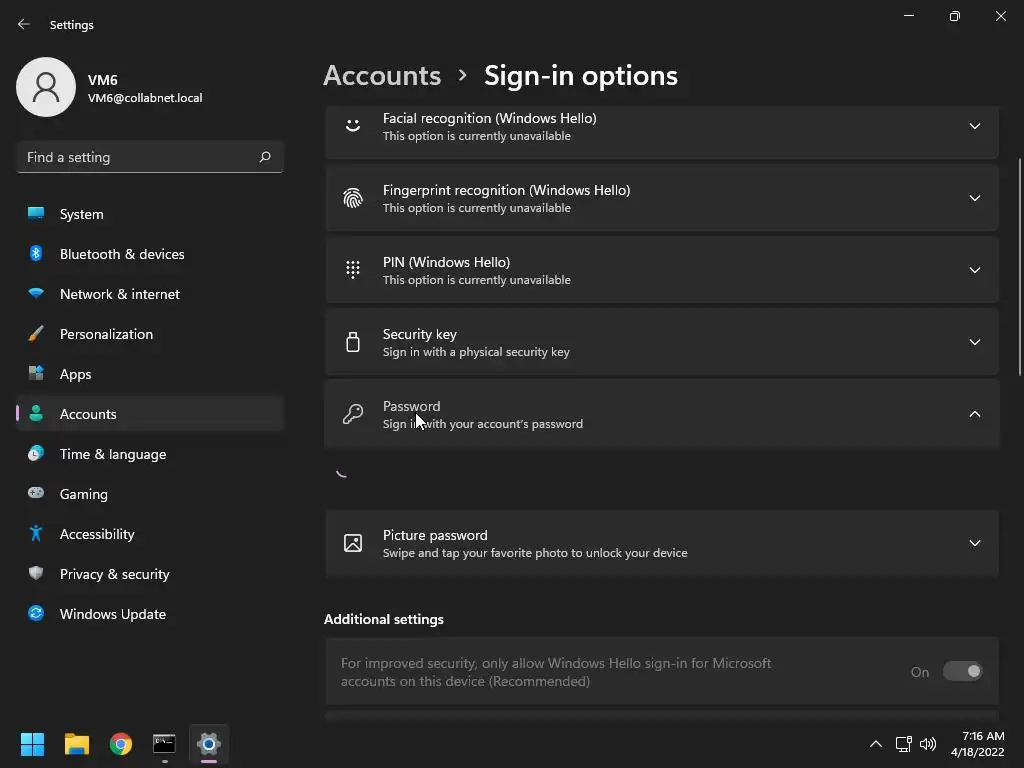Select Privacy & security in sidebar
The height and width of the screenshot is (768, 1024).
point(114,574)
